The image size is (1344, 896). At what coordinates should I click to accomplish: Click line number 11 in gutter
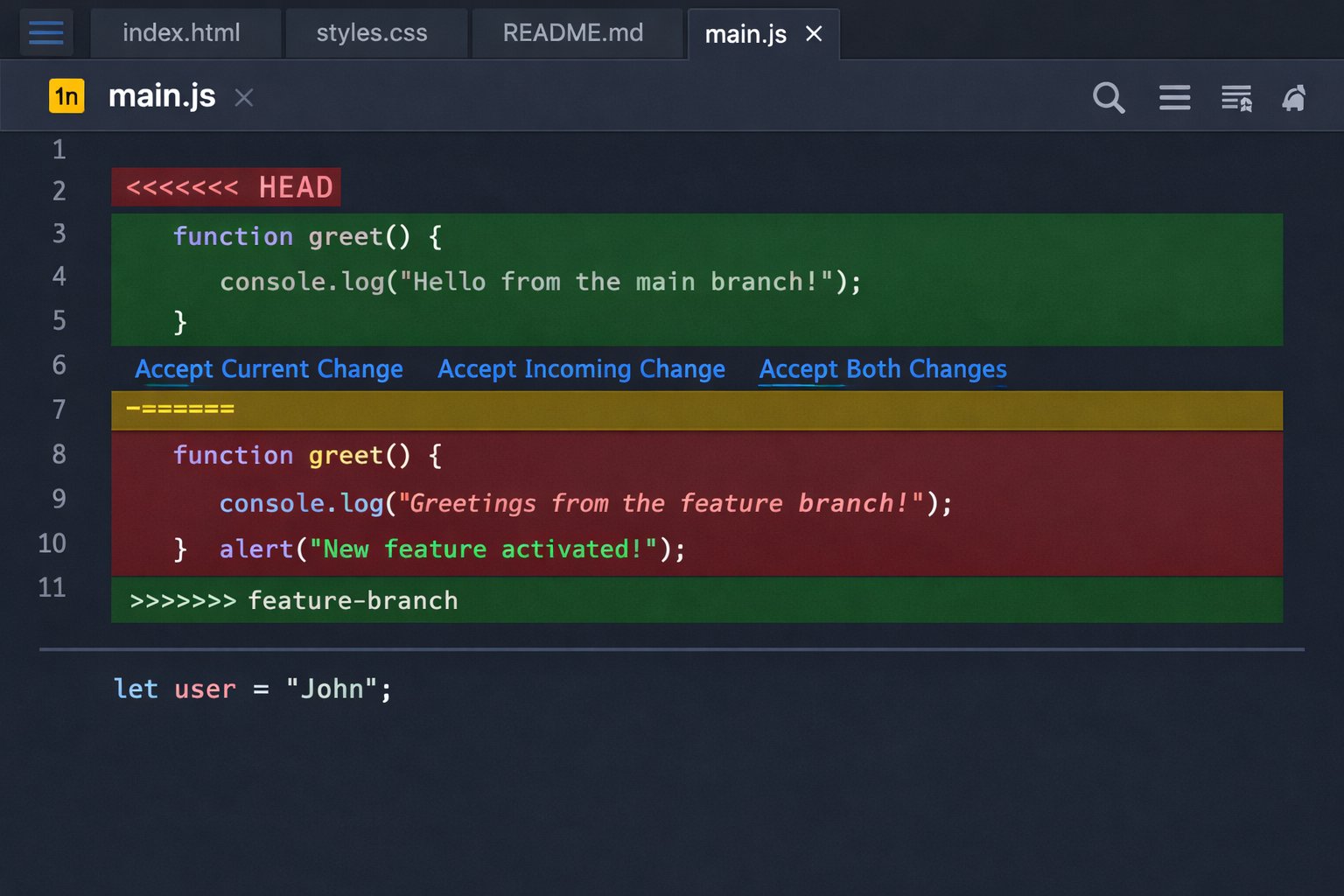pyautogui.click(x=52, y=587)
